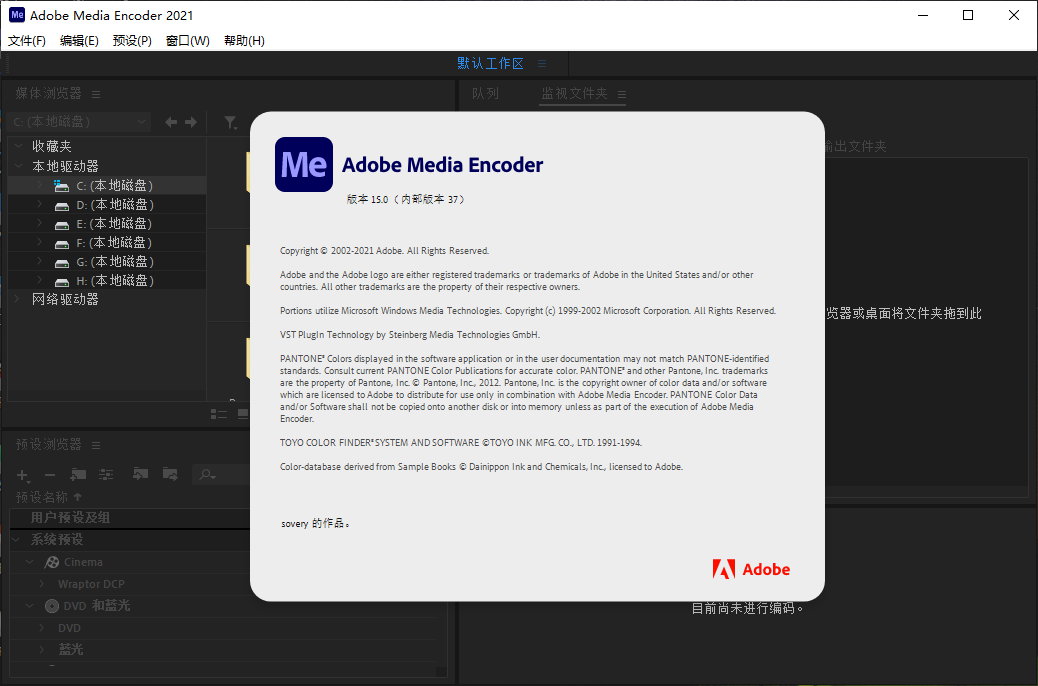
Task: Select the 默认工作区 workspace
Action: [x=490, y=63]
